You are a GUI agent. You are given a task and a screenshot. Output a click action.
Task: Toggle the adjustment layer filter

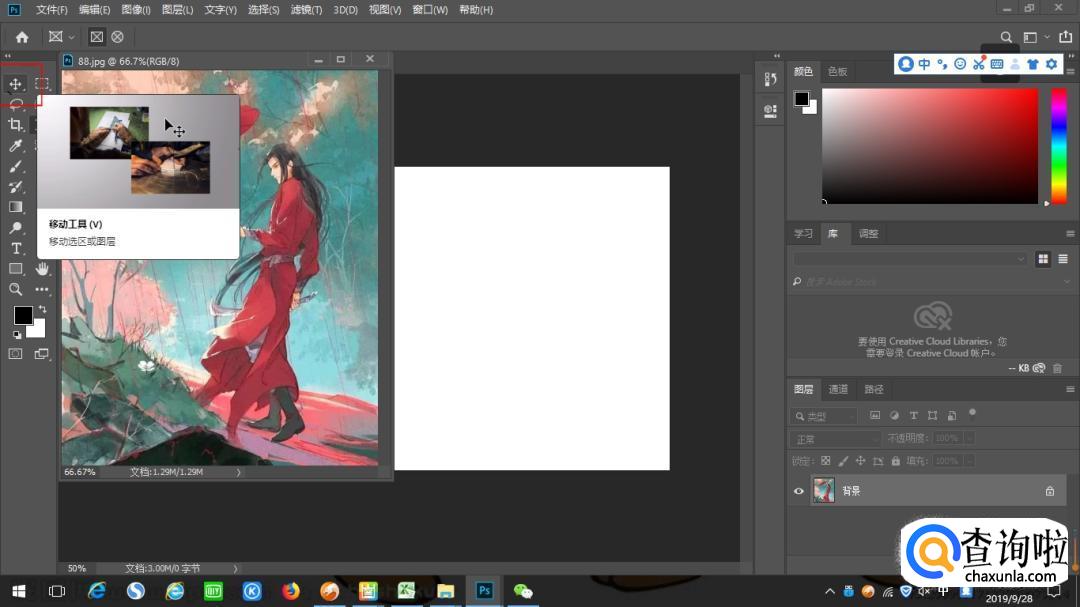coord(894,415)
